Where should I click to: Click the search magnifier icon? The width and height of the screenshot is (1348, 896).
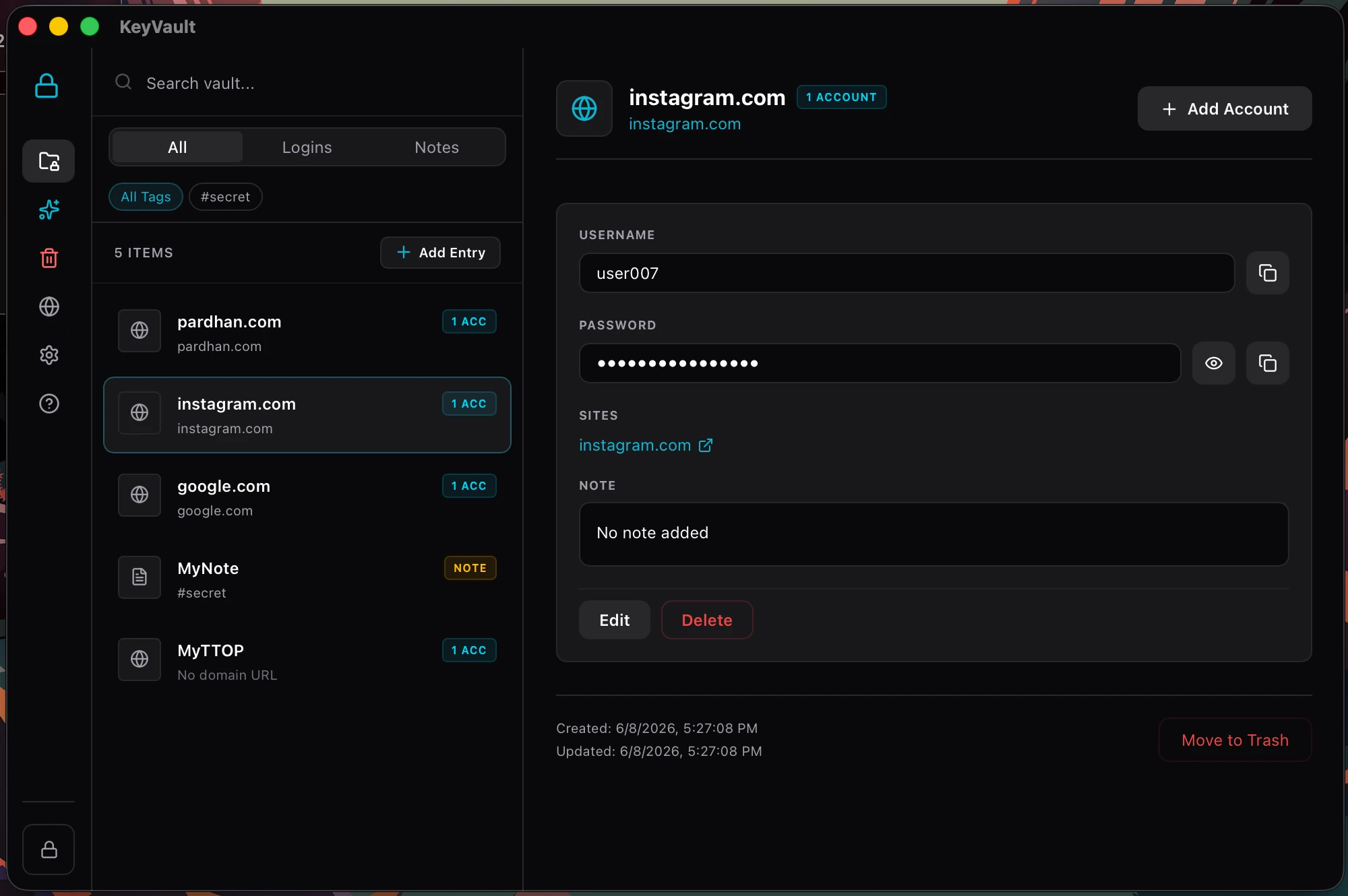(123, 82)
